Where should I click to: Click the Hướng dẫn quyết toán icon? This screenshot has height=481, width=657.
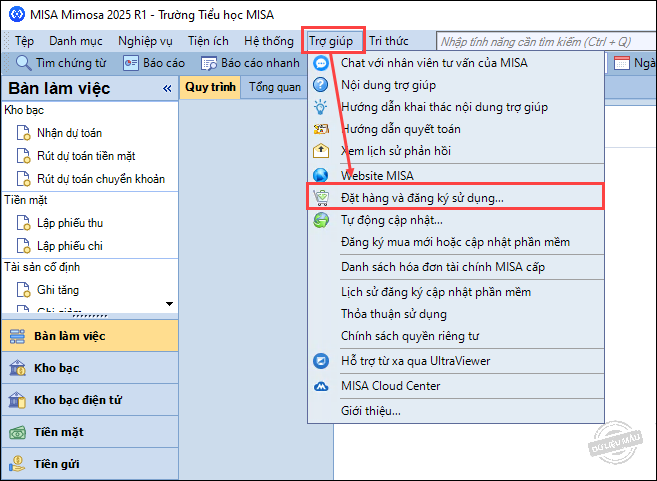[321, 129]
